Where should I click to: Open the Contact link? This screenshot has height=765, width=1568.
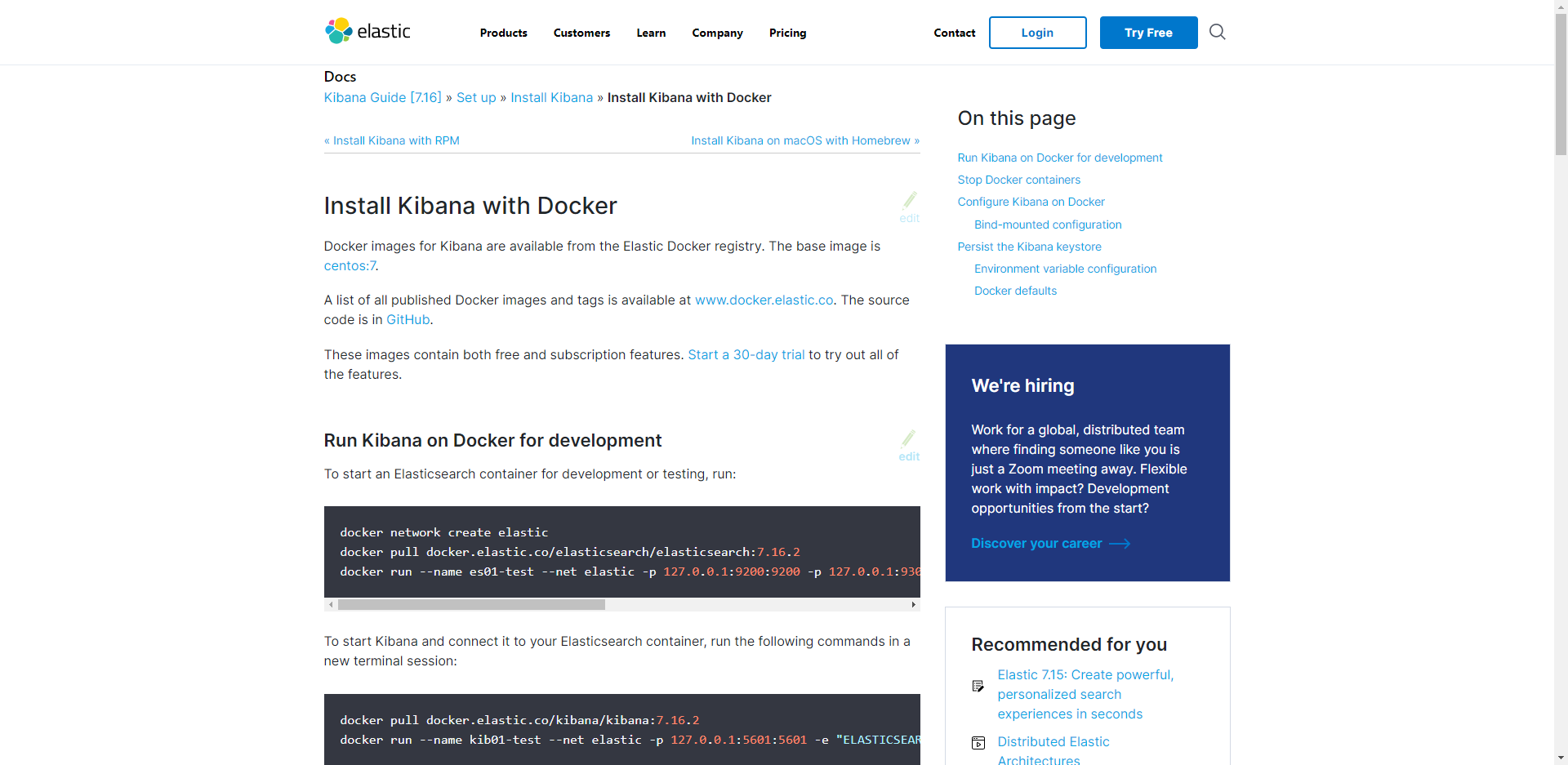click(x=954, y=33)
